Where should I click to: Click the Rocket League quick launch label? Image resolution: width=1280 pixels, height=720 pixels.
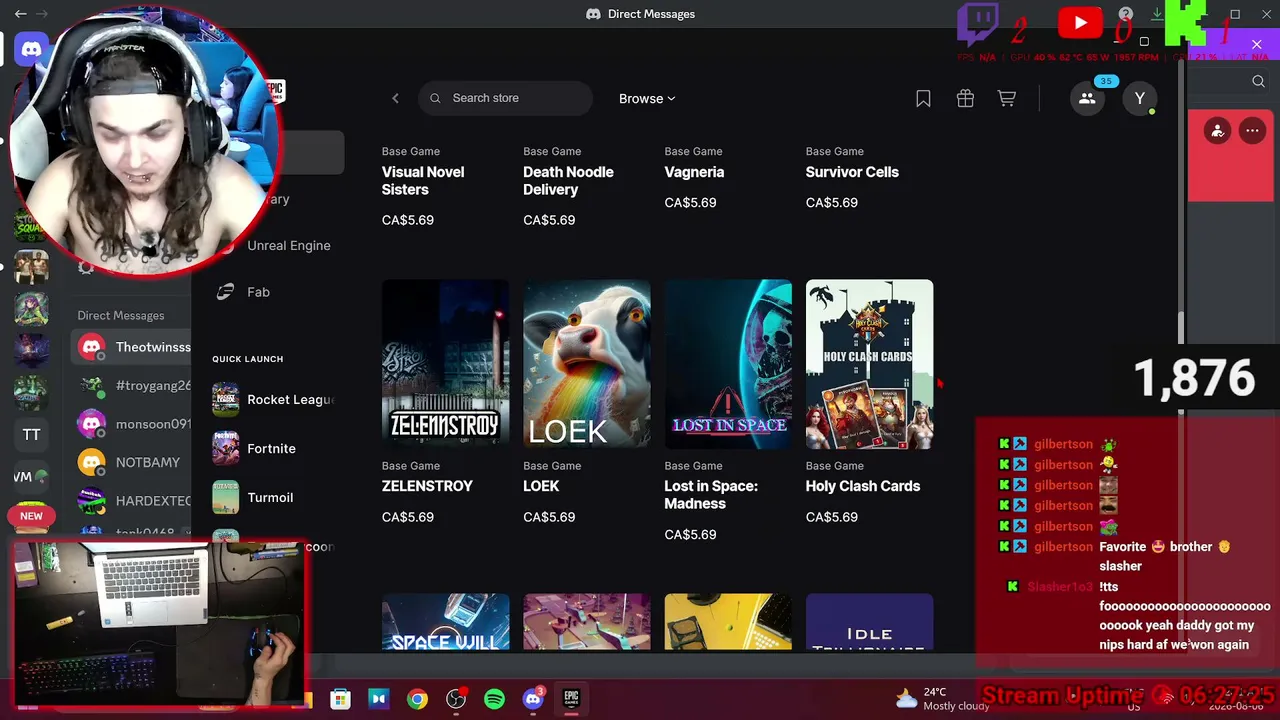coord(291,400)
